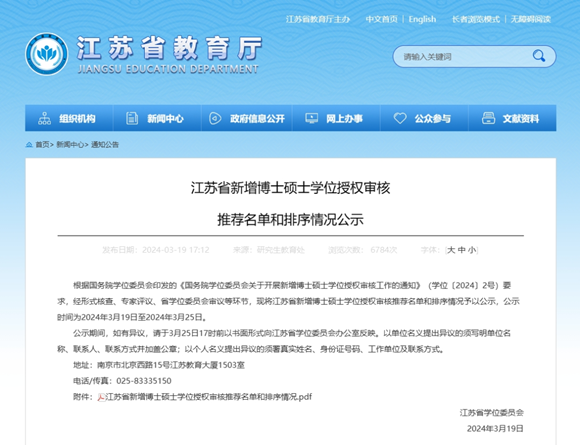
Task: Click the phone number 025-83335150
Action: tap(144, 381)
